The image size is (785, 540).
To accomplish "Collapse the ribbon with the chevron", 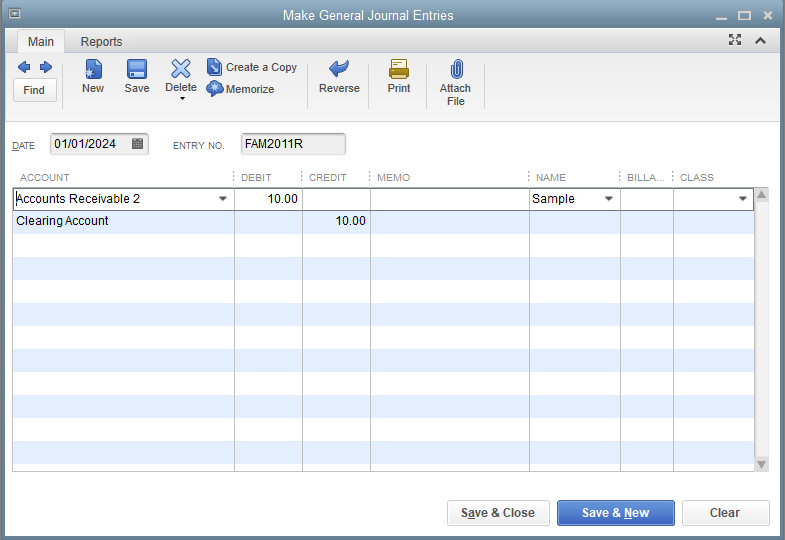I will [x=760, y=41].
